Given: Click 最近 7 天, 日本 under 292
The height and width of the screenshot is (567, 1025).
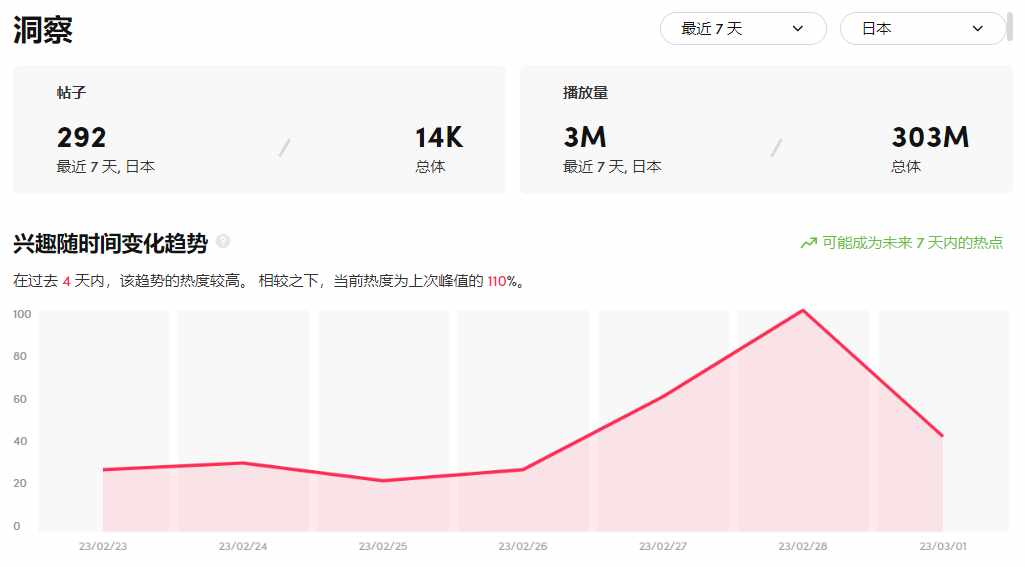Looking at the screenshot, I should pyautogui.click(x=106, y=167).
